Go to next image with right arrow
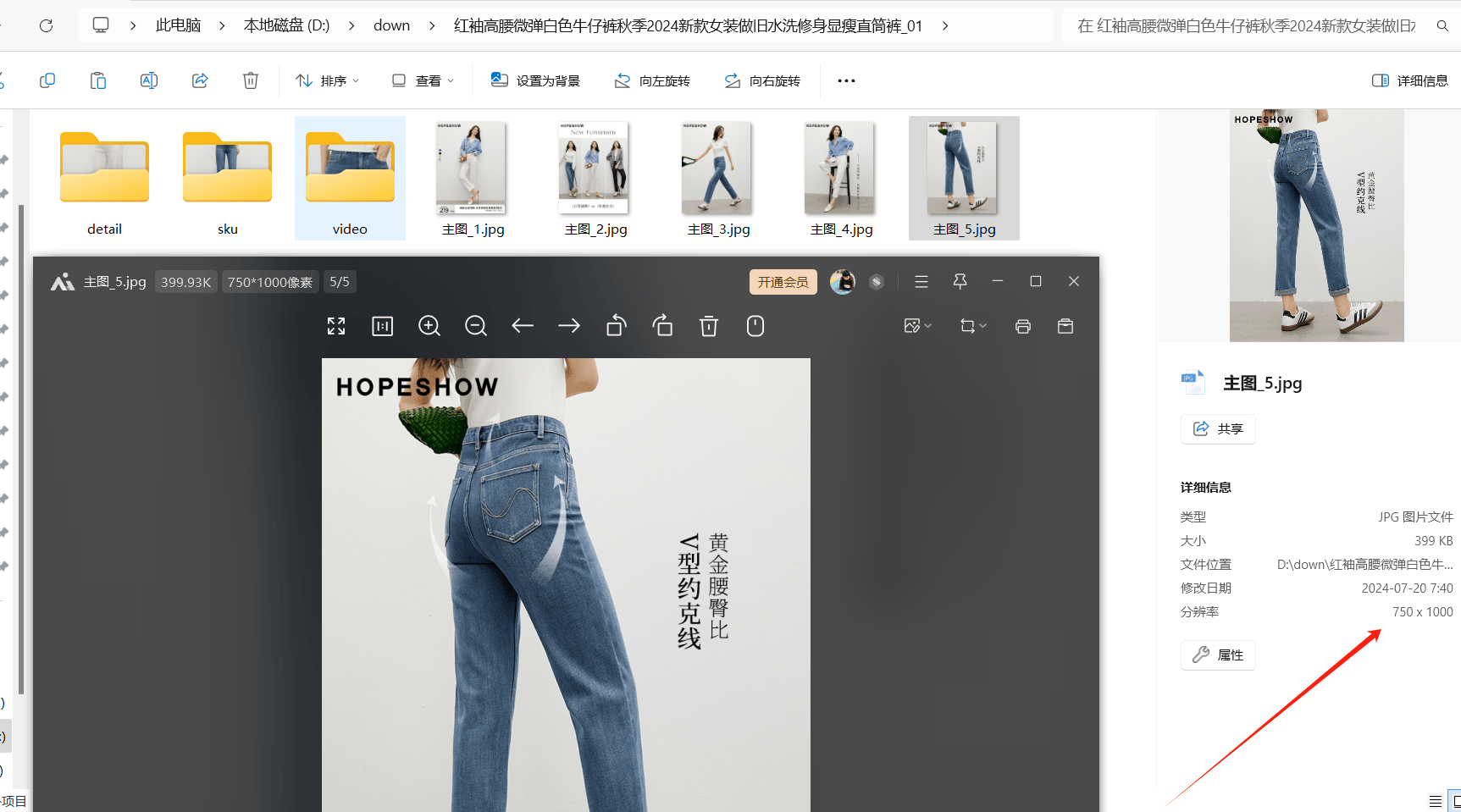1461x812 pixels. coord(569,326)
